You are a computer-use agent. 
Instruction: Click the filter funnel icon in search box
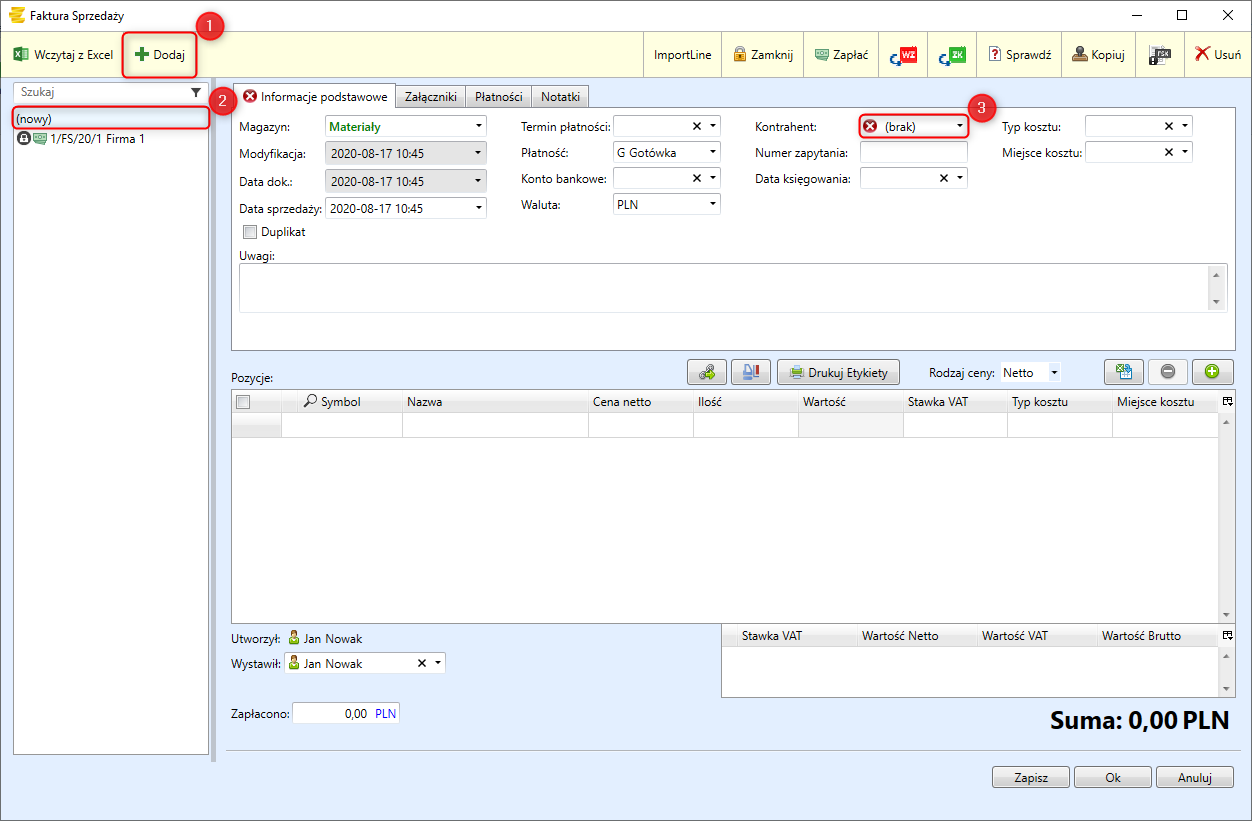(196, 92)
